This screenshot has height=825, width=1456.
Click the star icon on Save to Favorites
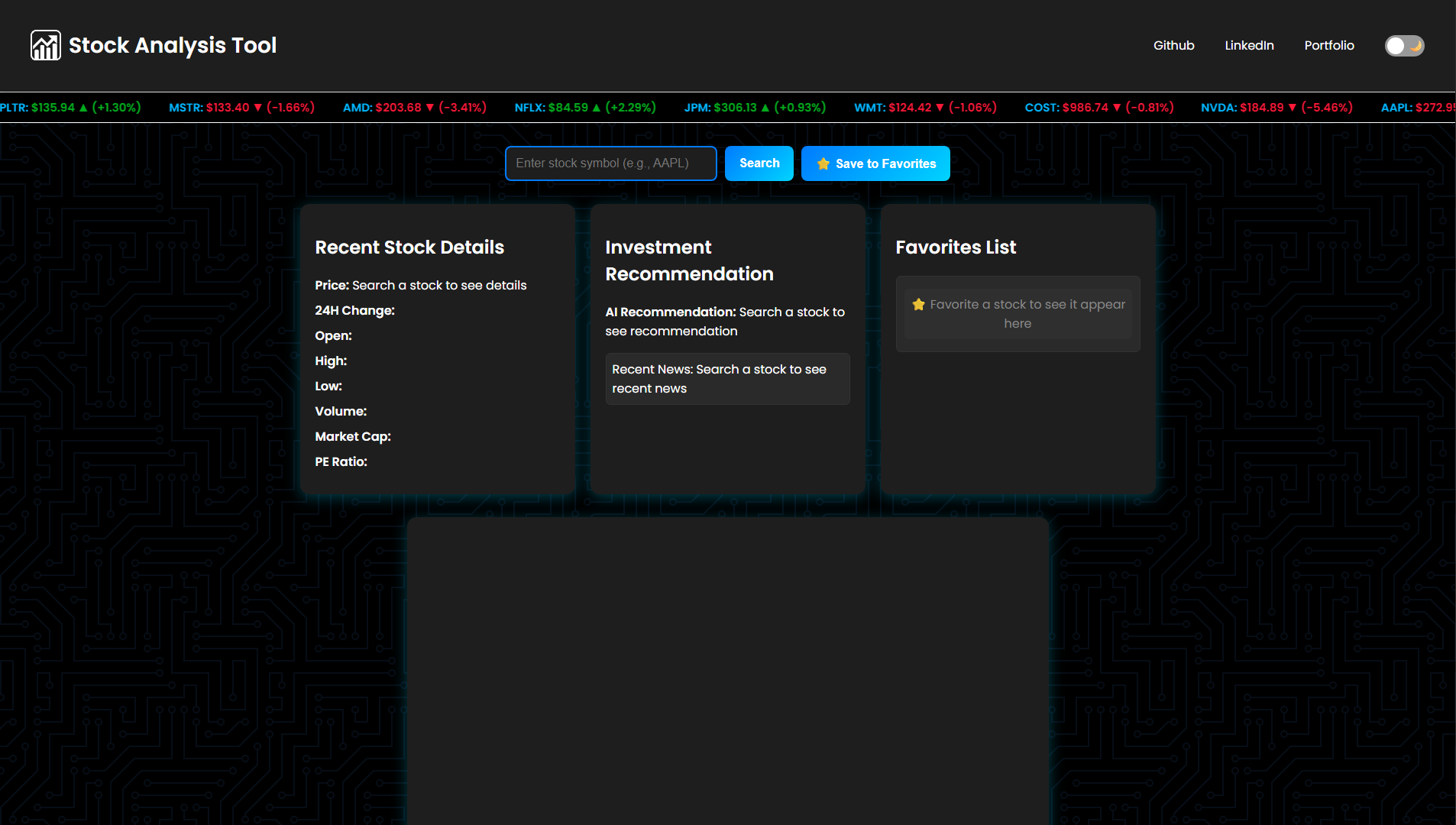pos(823,163)
